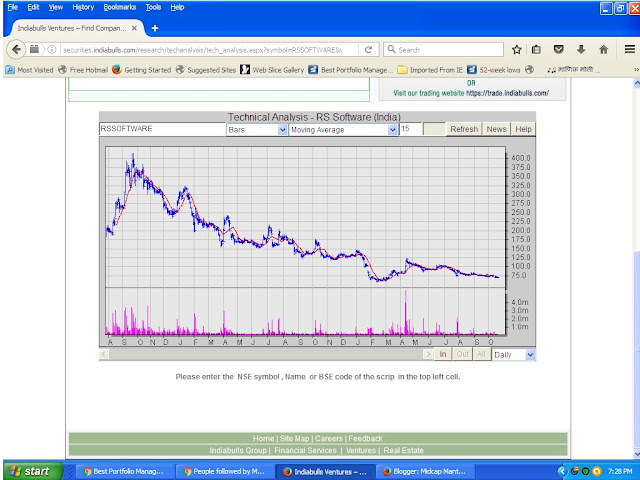Viewport: 640px width, 480px height.
Task: Click the Most Visited bookmark icon
Action: pyautogui.click(x=10, y=70)
